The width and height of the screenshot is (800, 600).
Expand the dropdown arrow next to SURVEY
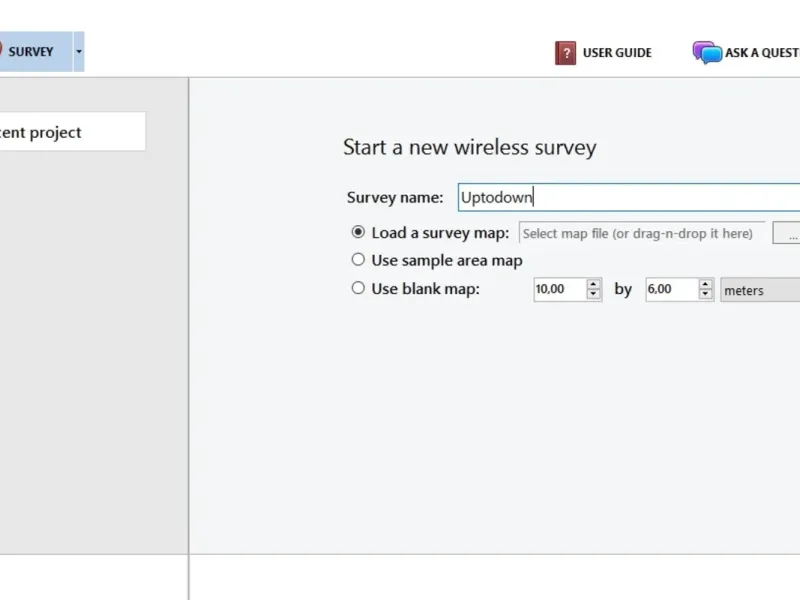click(79, 51)
